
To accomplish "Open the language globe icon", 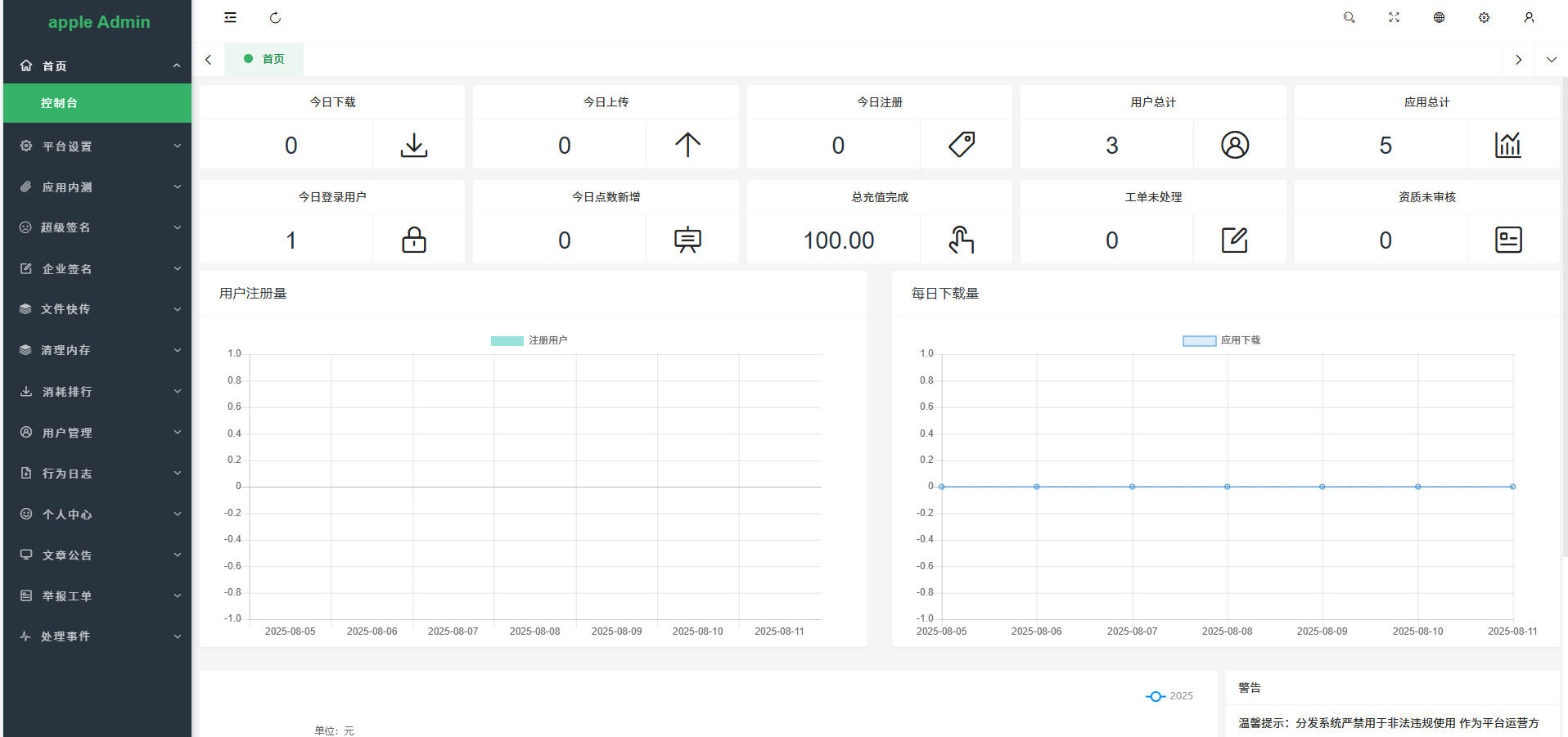I will [1439, 18].
